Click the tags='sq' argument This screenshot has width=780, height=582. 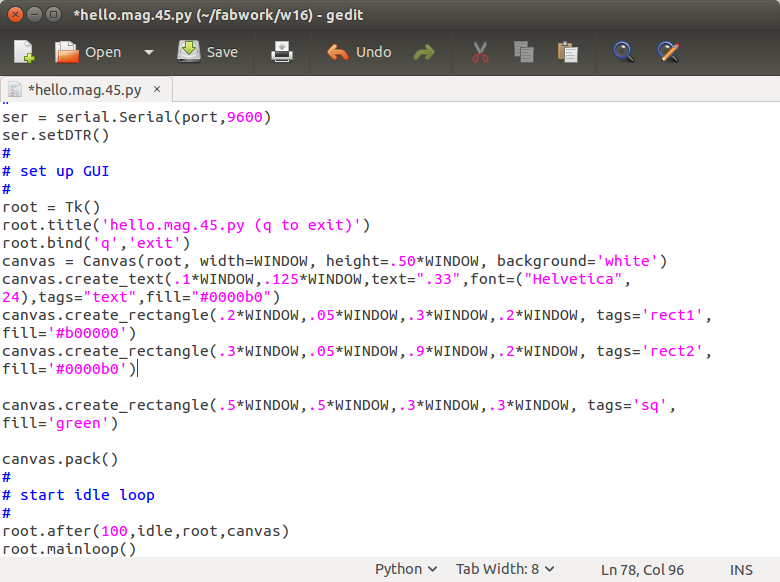coord(627,405)
